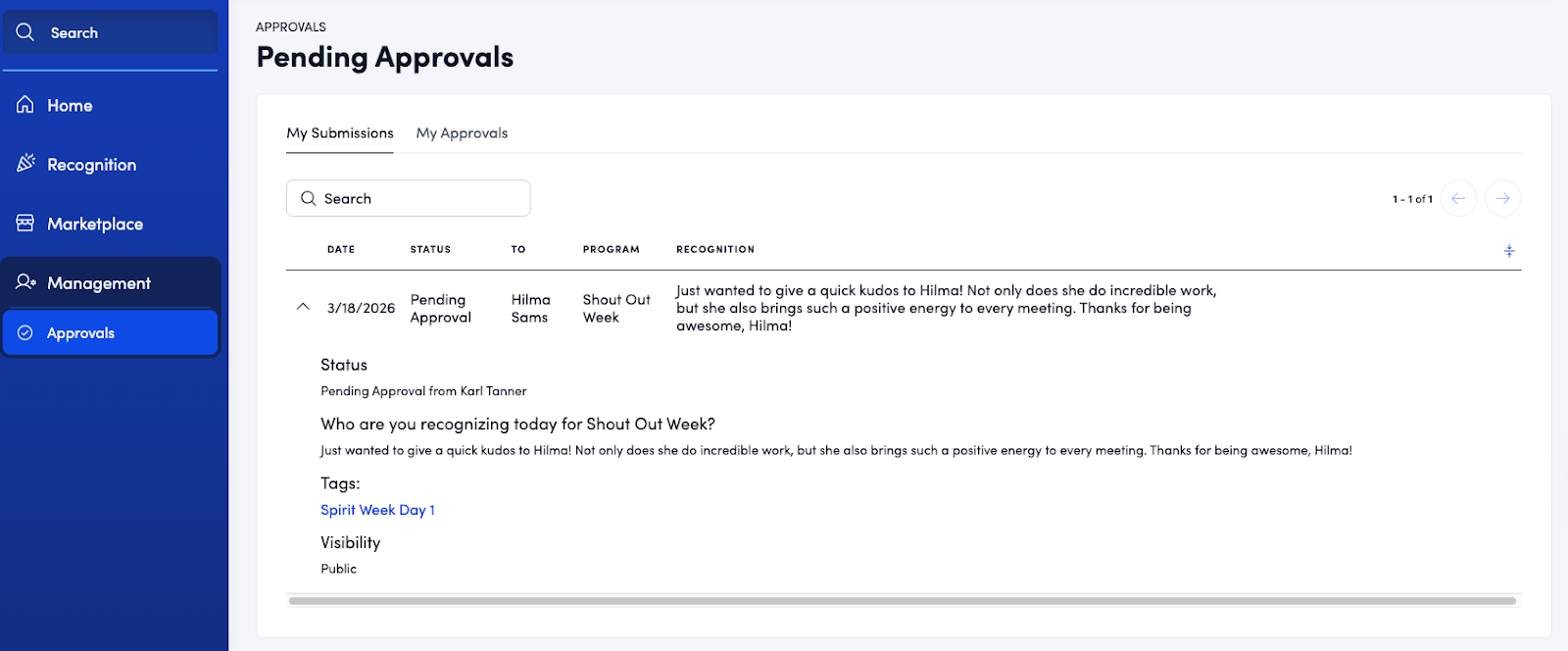Open Recognition from the sidebar
This screenshot has width=1568, height=651.
pyautogui.click(x=91, y=165)
